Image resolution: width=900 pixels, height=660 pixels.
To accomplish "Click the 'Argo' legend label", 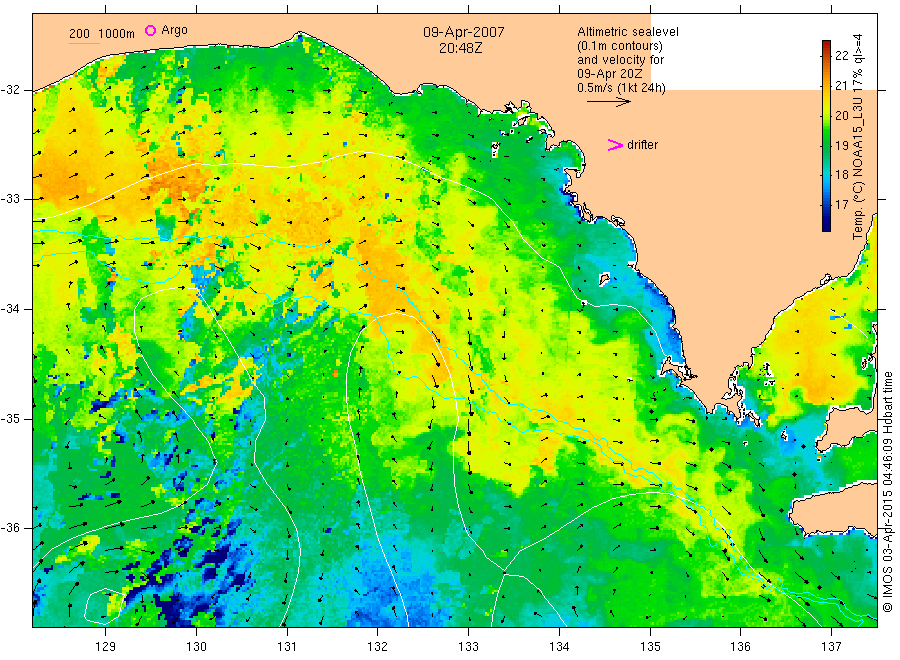I will 174,30.
